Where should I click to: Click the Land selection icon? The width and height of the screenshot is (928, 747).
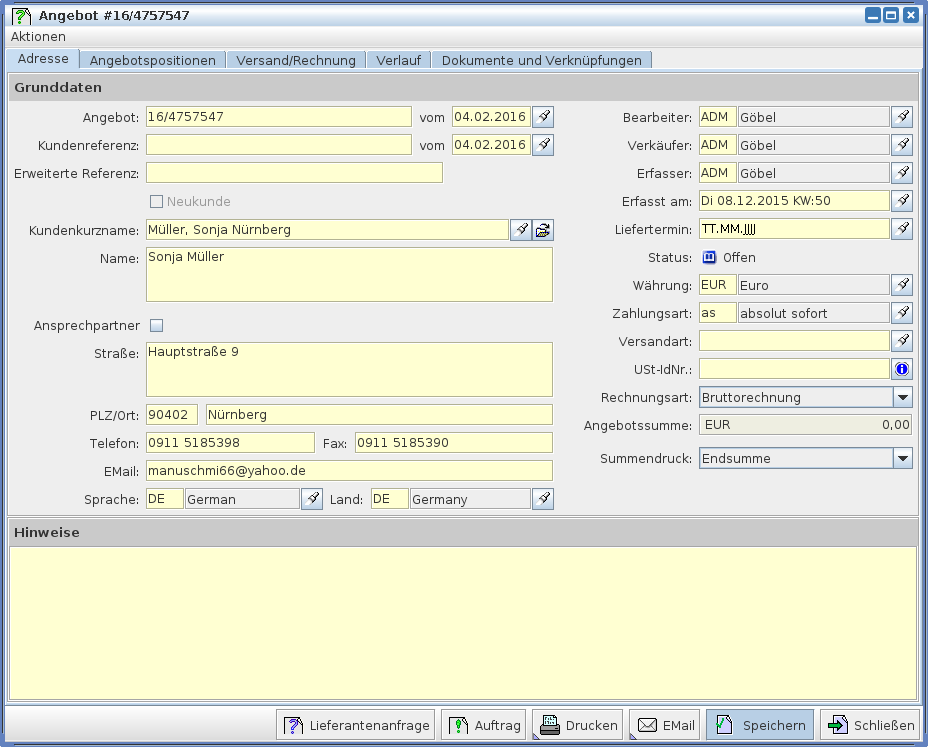coord(542,498)
